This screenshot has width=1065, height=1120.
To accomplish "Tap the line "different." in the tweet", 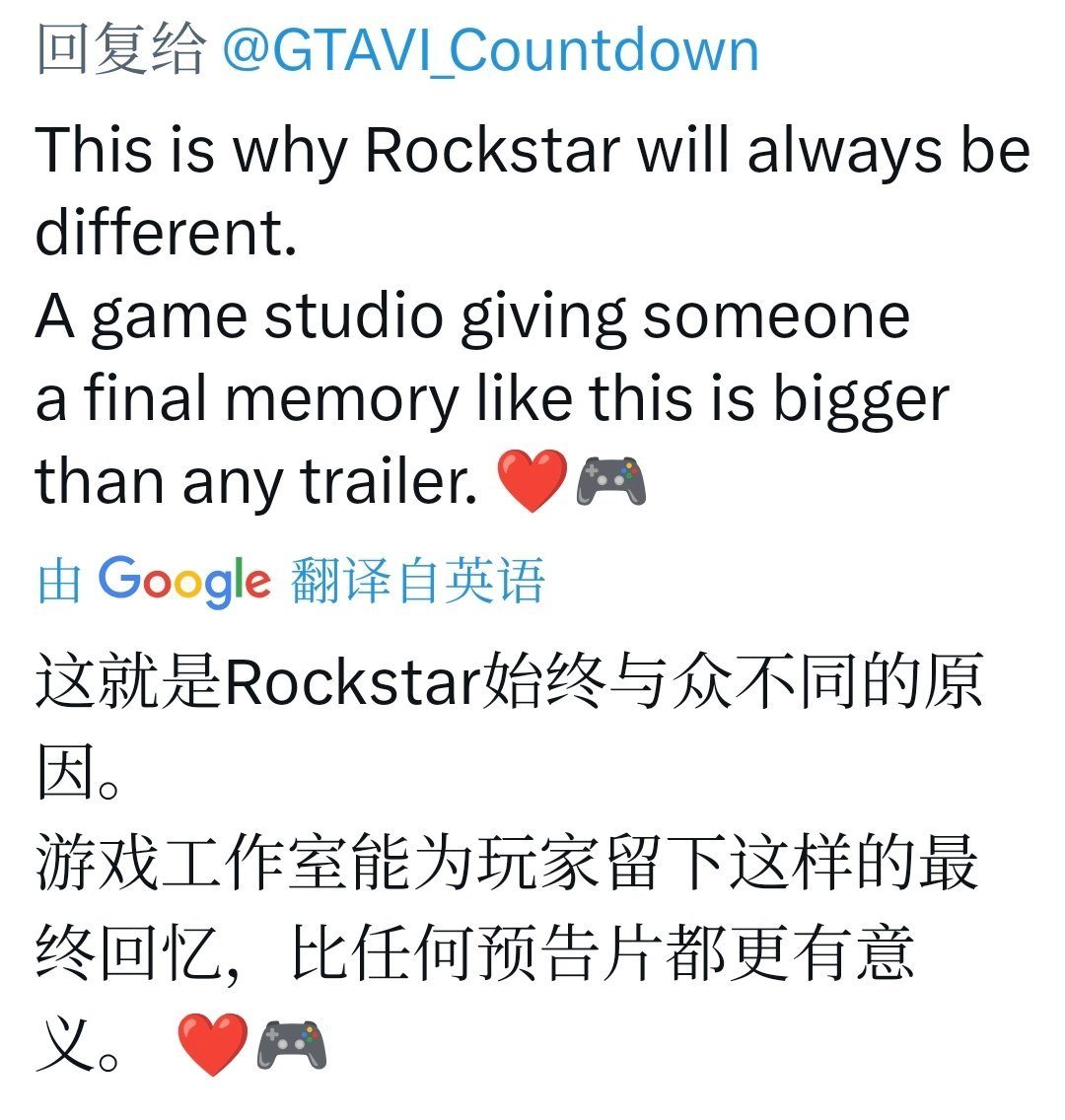I will click(x=166, y=233).
